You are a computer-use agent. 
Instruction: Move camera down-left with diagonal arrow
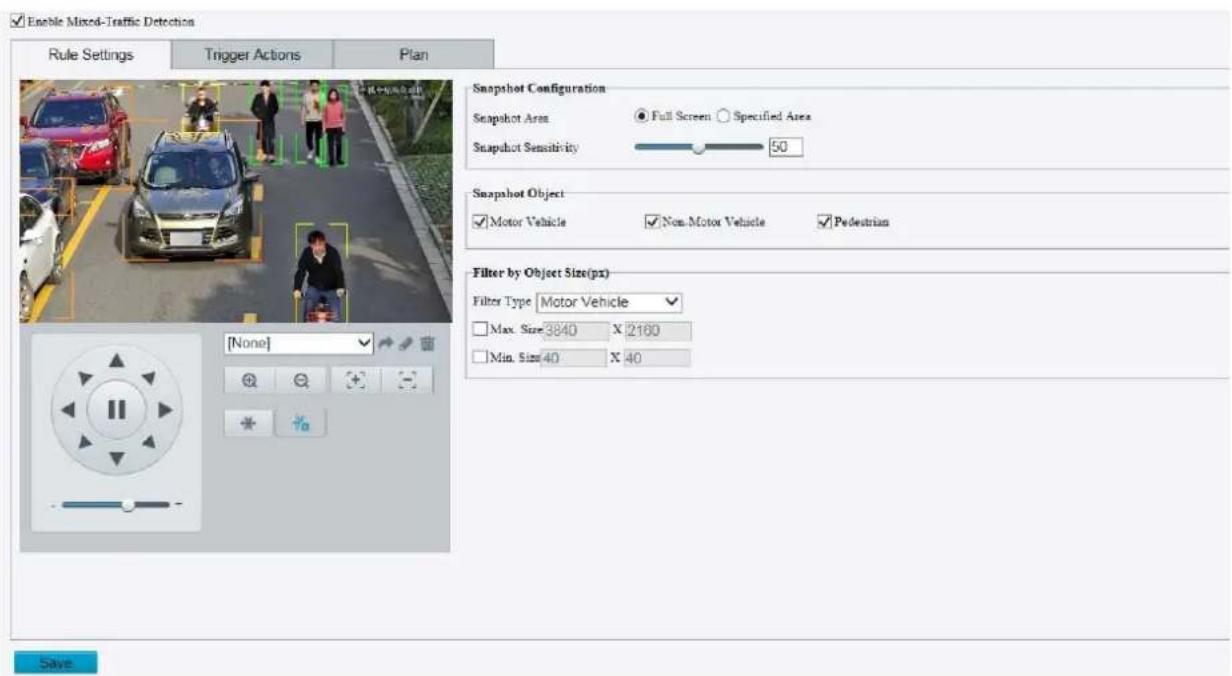(x=85, y=441)
